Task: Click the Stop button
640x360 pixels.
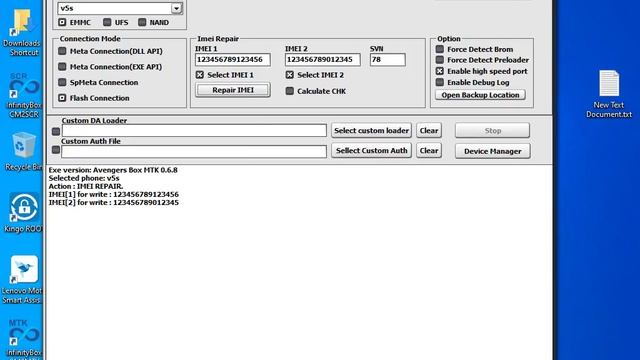Action: tap(493, 131)
